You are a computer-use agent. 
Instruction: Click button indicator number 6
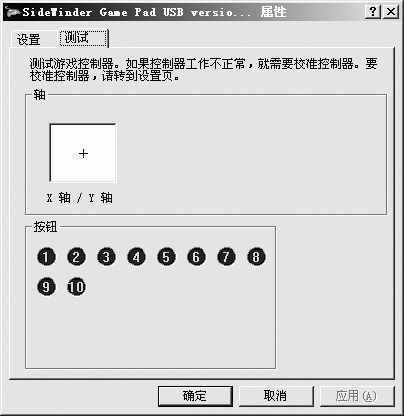[196, 257]
